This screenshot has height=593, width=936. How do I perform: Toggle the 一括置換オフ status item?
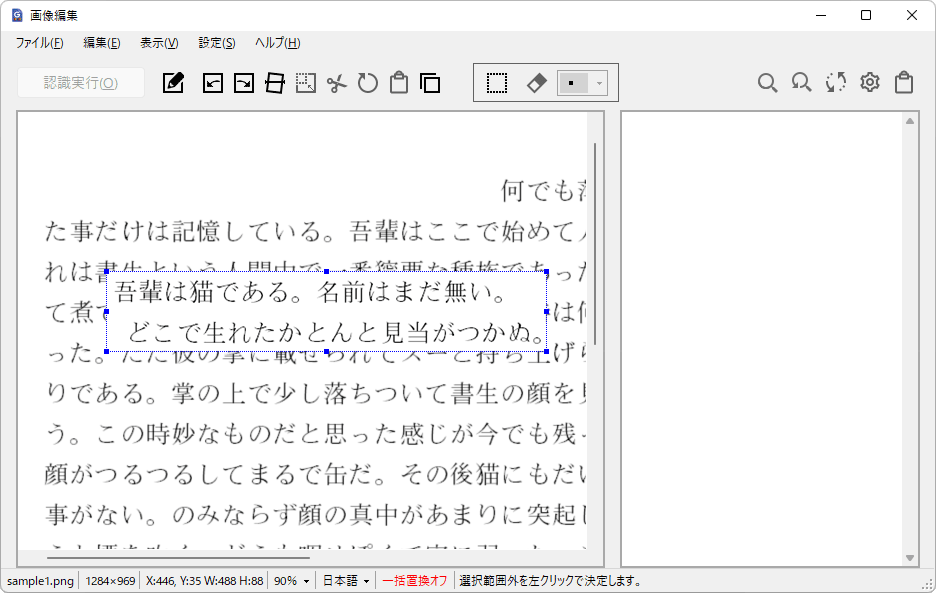415,581
